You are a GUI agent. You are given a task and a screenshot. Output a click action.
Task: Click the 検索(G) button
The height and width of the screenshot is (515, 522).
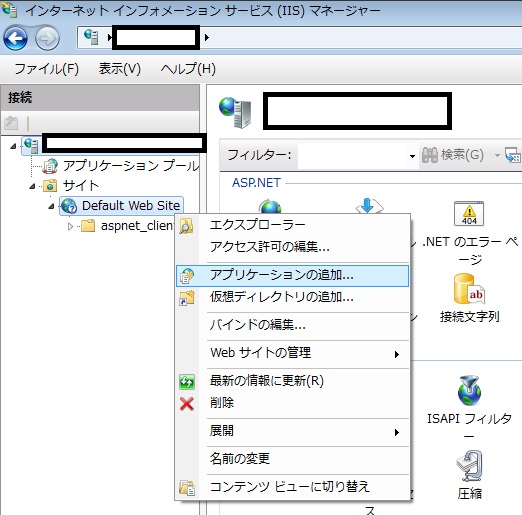point(453,155)
